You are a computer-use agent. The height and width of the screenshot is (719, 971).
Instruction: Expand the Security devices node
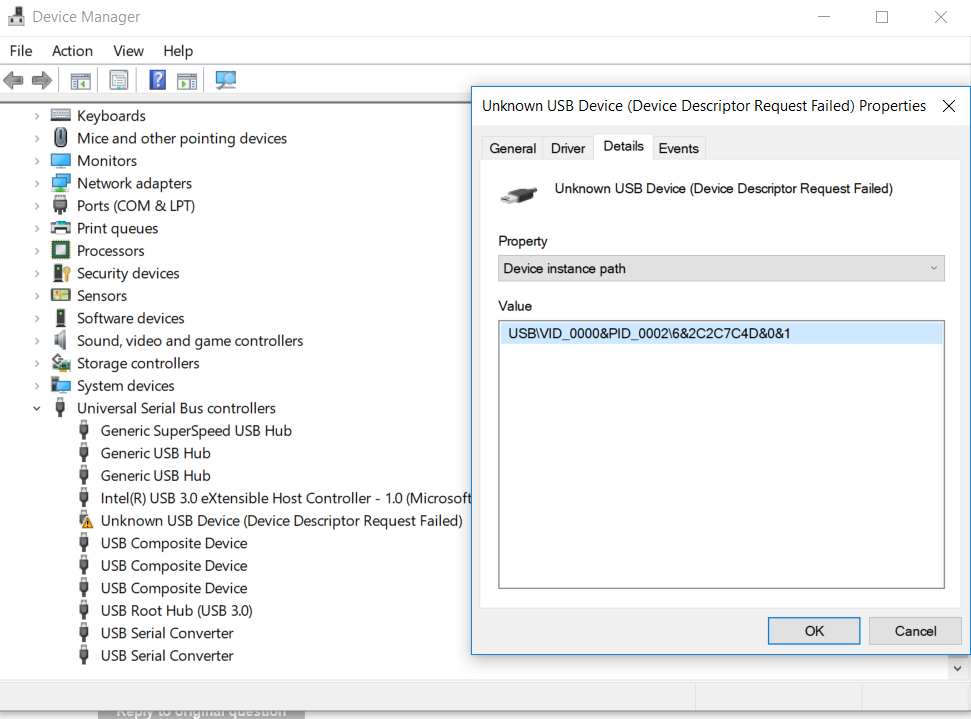click(37, 273)
